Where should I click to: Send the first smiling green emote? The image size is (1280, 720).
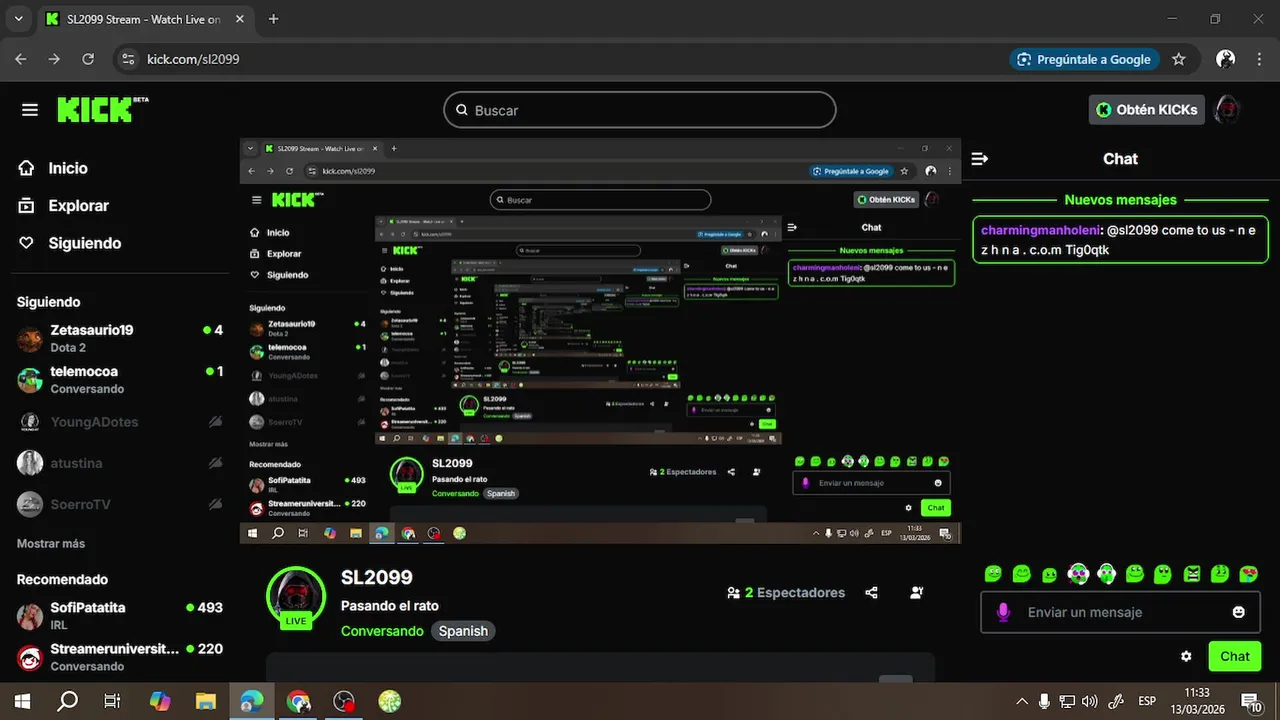point(993,574)
